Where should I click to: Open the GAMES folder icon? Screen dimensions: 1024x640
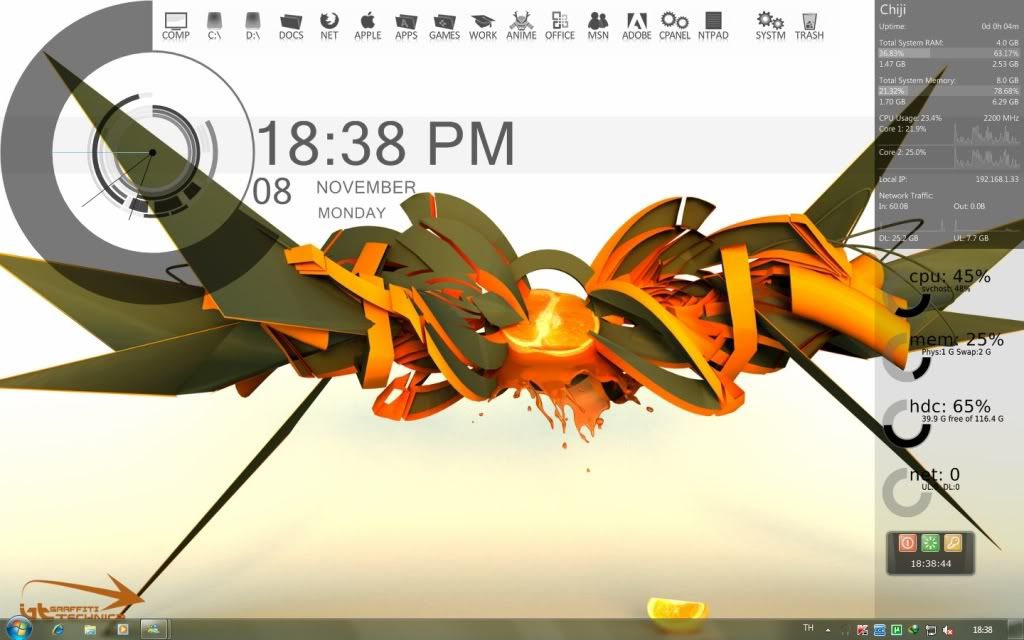444,26
